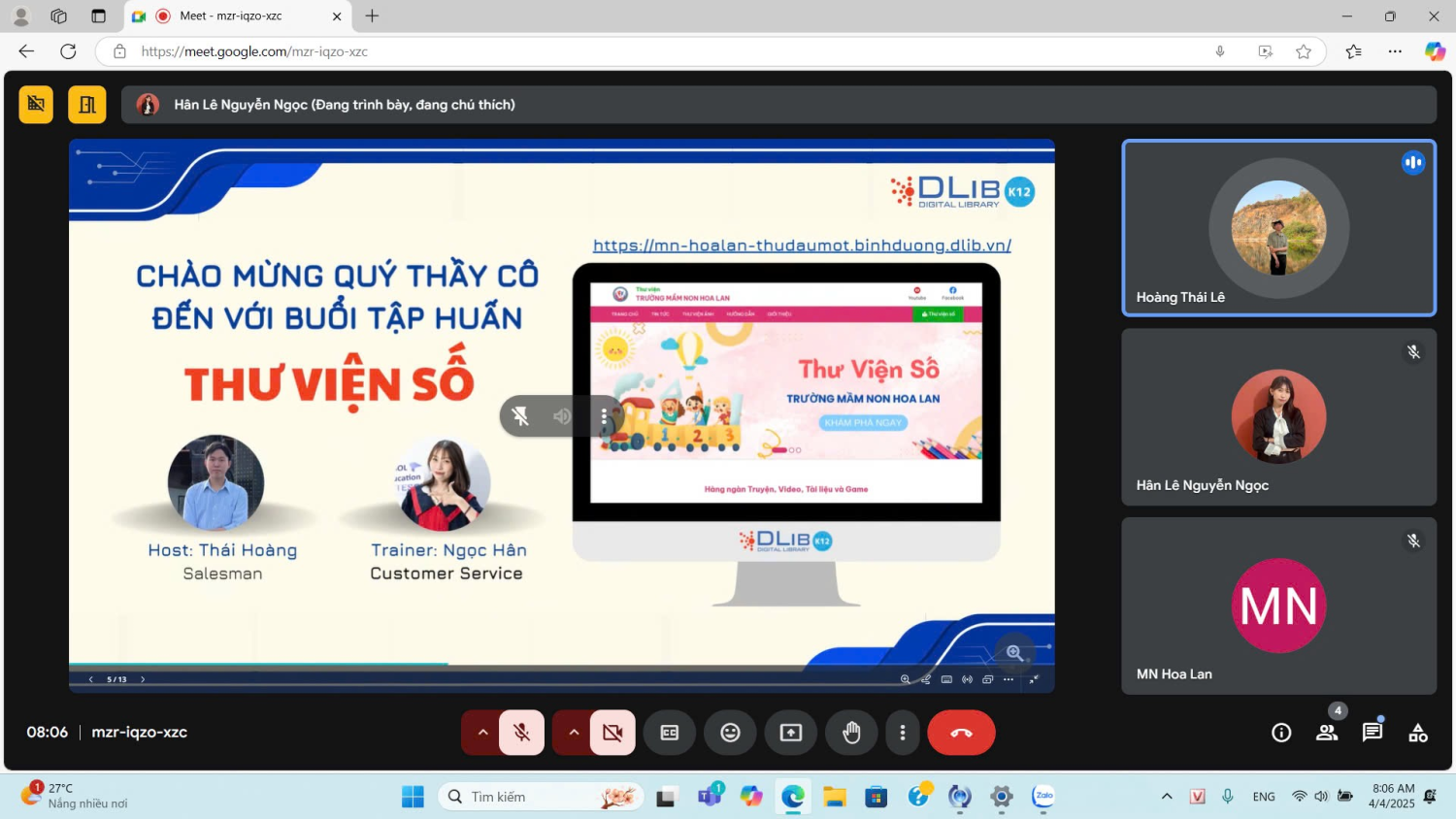The width and height of the screenshot is (1456, 819).
Task: Open the Edge profile icon
Action: [20, 16]
